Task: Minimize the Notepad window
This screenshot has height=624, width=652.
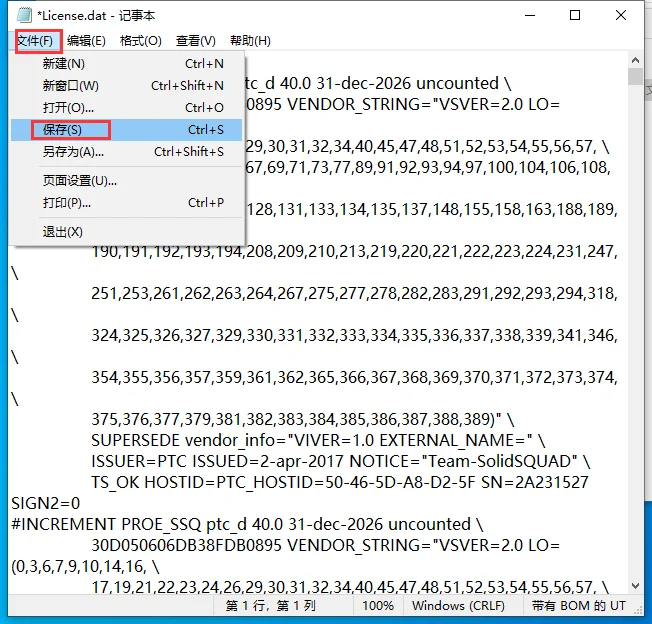Action: [x=530, y=15]
